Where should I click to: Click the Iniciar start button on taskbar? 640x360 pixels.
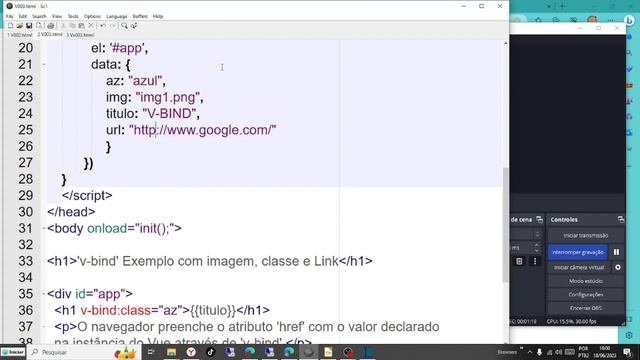[x=13, y=352]
